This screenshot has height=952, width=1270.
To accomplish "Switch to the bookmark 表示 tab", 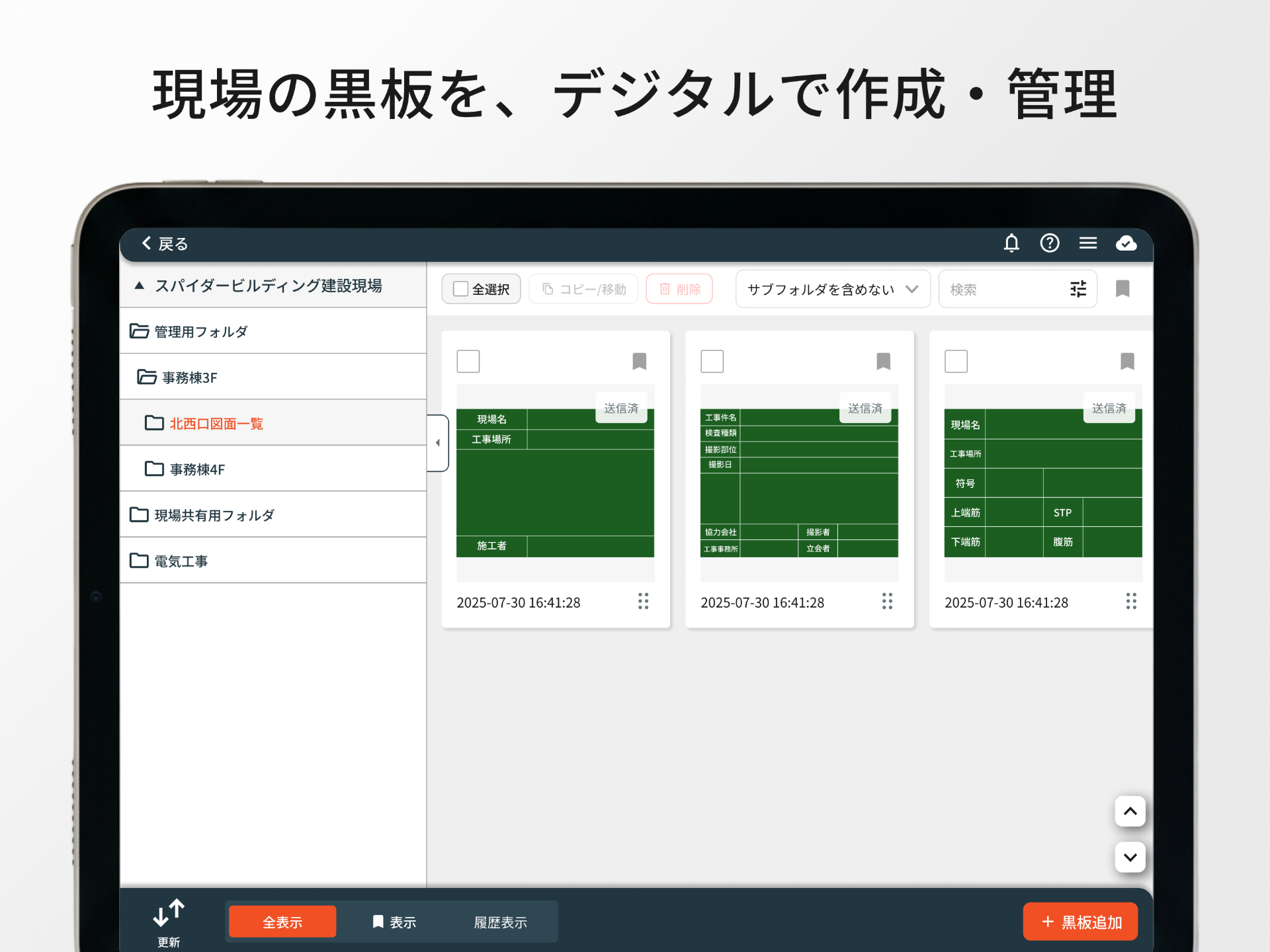I will click(394, 922).
